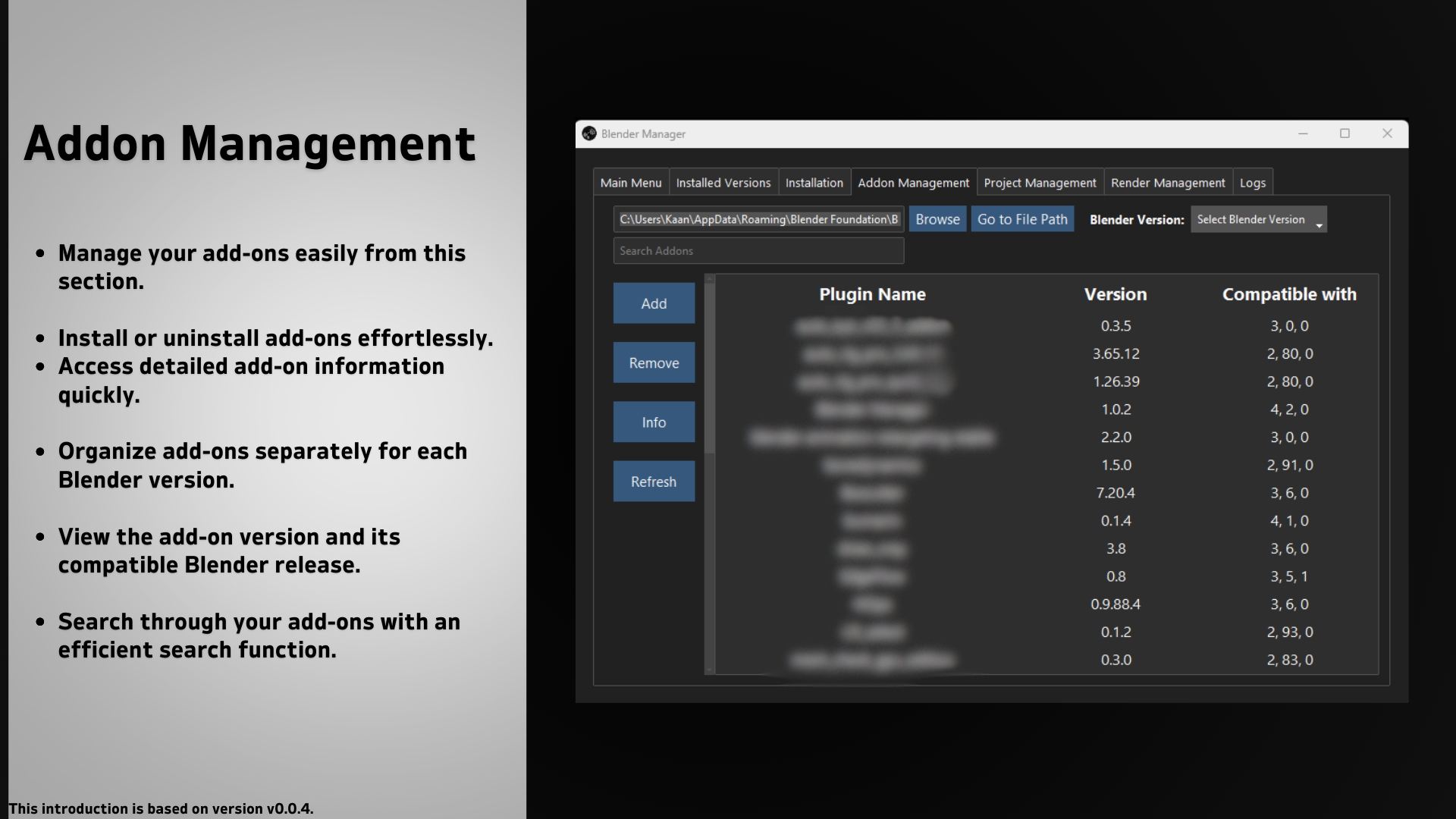Click the Compatible with column header
The width and height of the screenshot is (1456, 819).
tap(1288, 294)
